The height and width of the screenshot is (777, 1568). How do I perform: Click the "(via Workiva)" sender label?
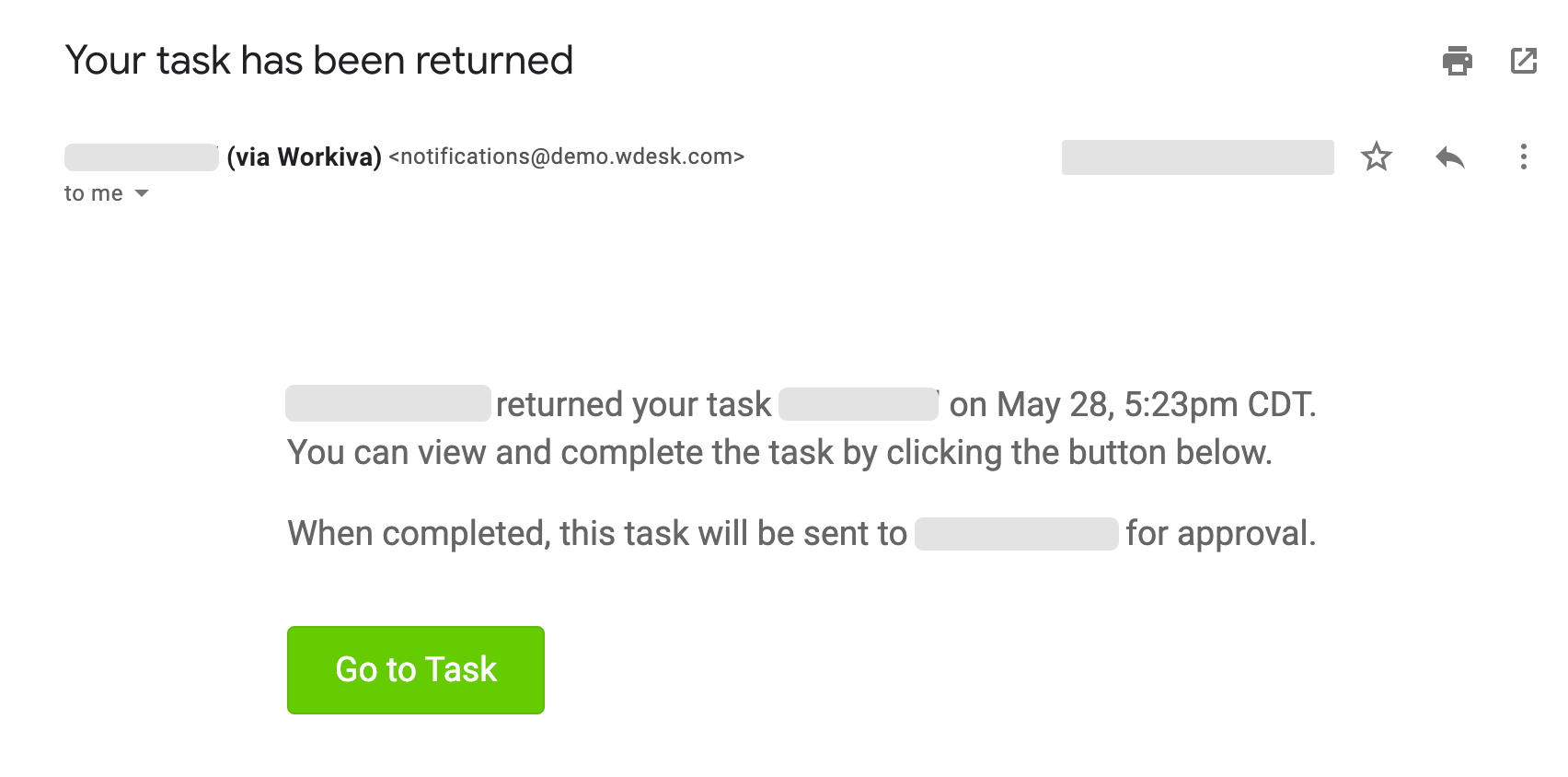305,157
